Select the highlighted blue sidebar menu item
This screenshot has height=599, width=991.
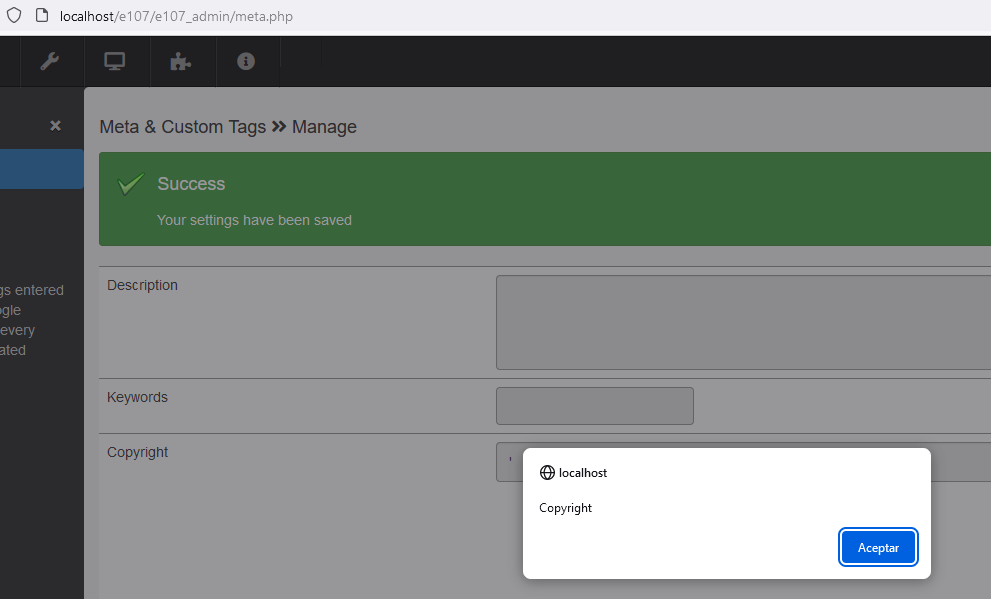click(41, 168)
